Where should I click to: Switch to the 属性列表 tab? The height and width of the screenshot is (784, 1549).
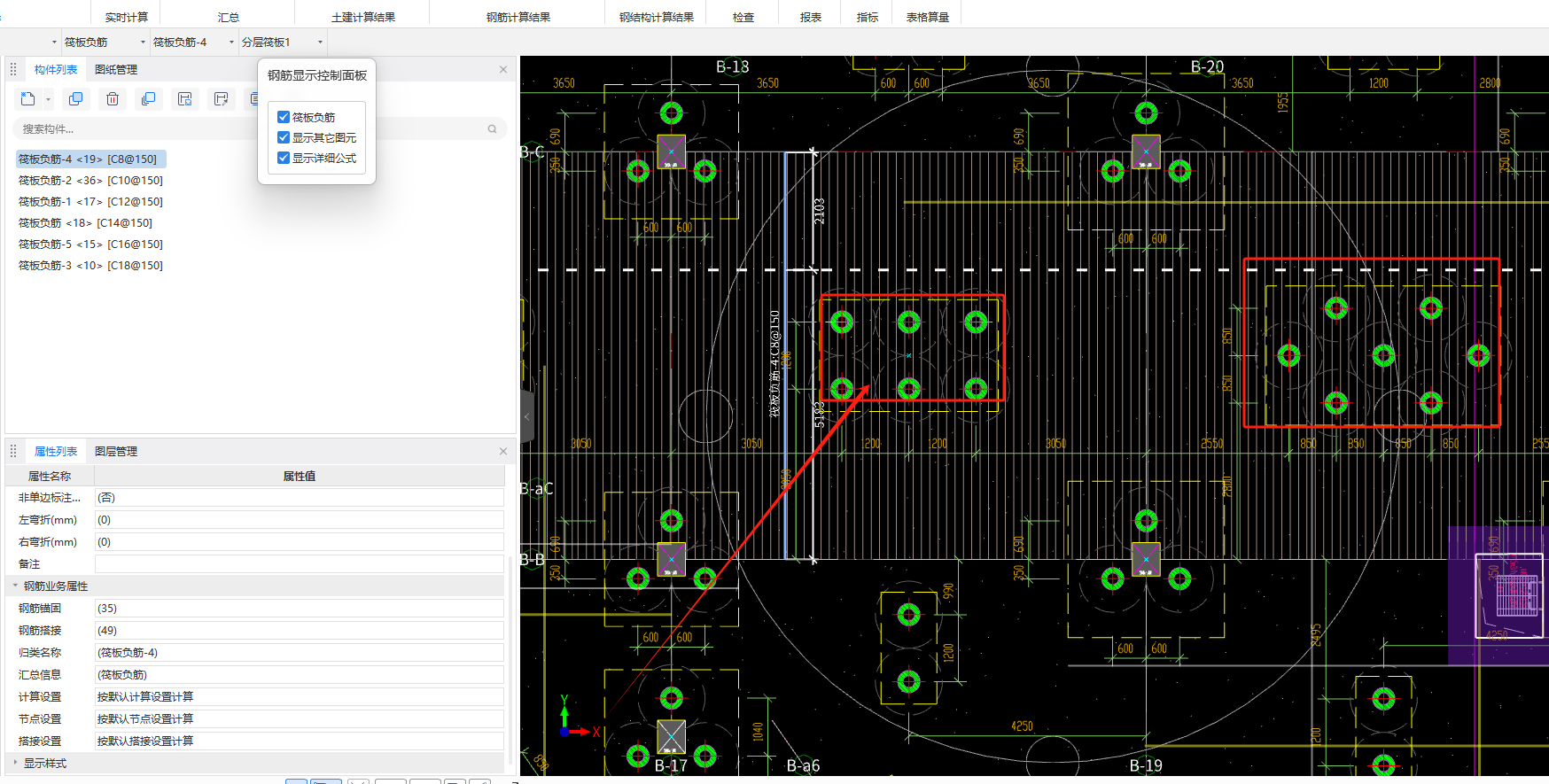click(x=55, y=451)
